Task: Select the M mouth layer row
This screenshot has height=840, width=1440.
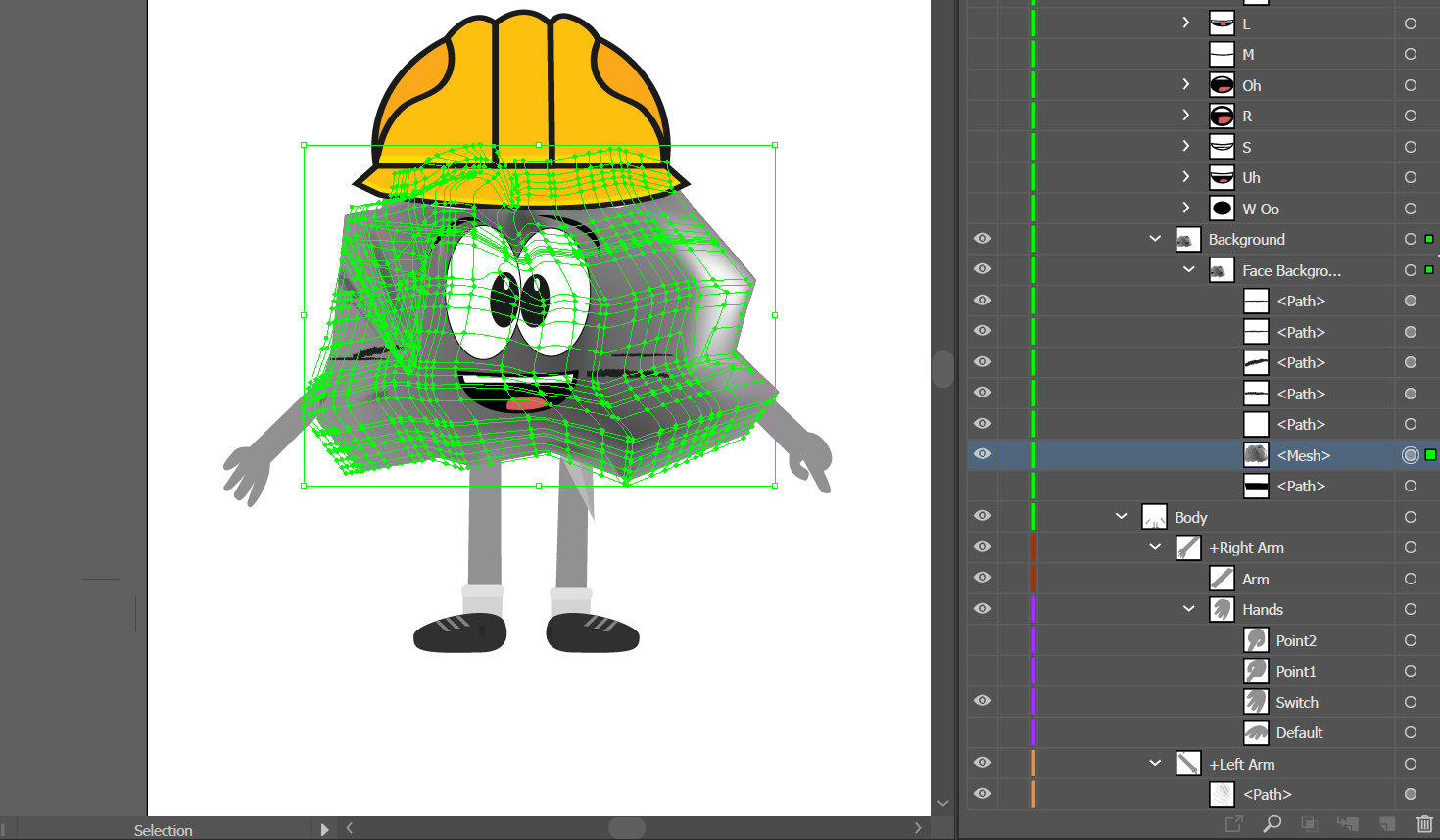Action: tap(1204, 54)
